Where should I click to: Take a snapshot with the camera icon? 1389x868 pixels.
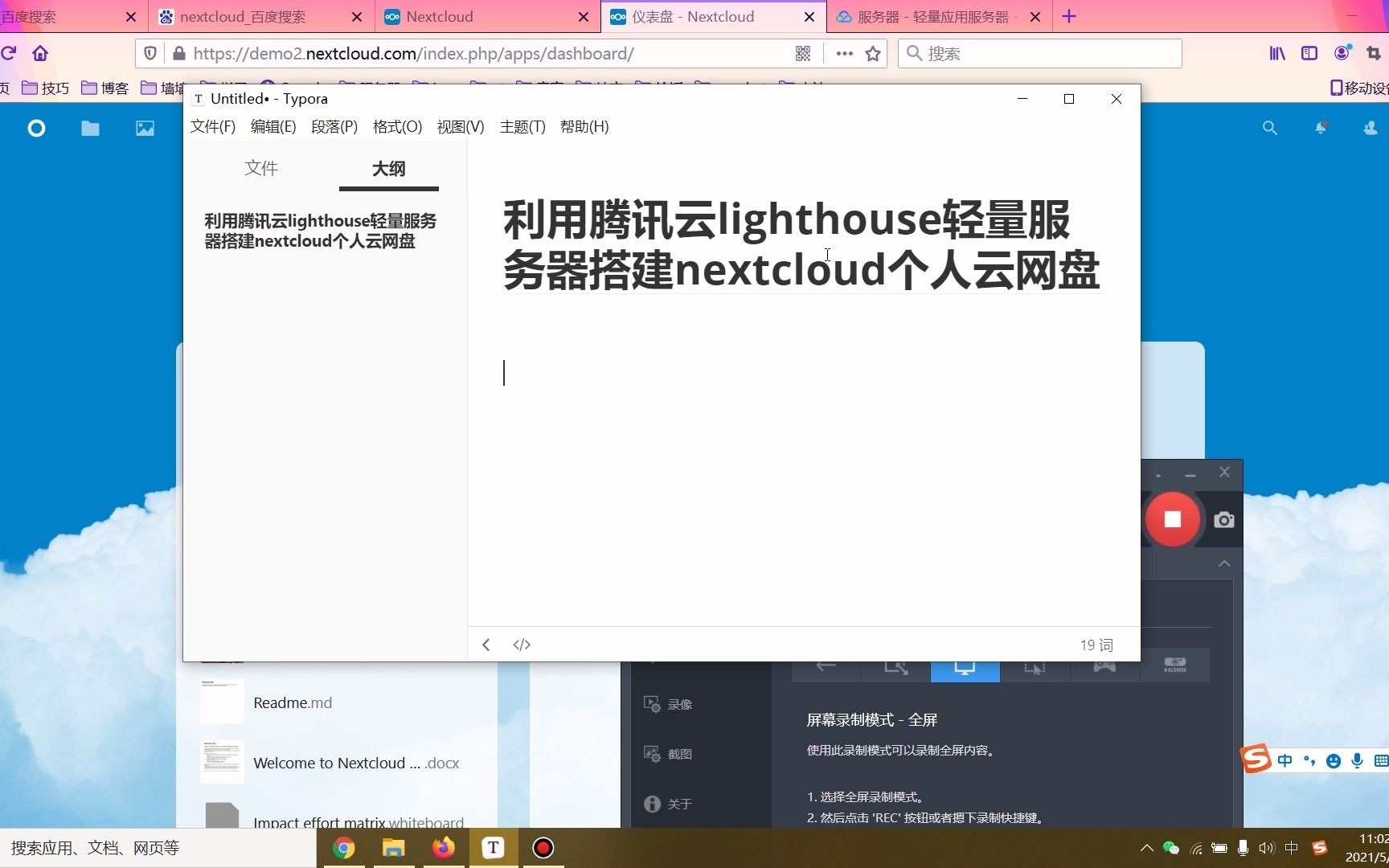click(1224, 520)
